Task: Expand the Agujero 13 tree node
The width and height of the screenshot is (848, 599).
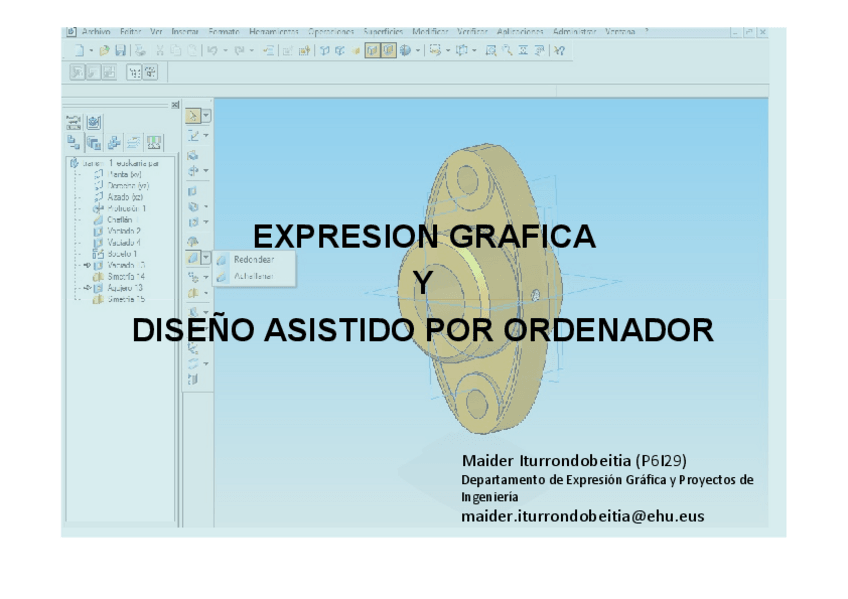Action: pyautogui.click(x=87, y=288)
